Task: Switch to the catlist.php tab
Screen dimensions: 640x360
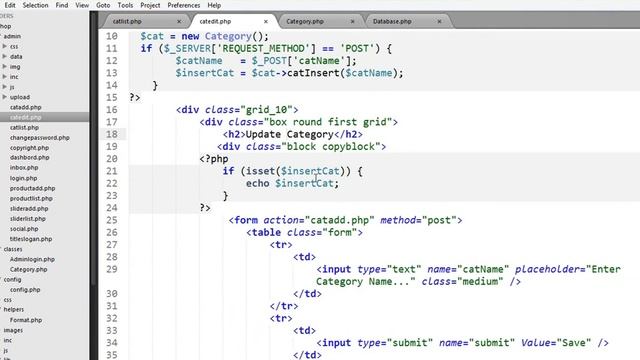Action: 127,21
